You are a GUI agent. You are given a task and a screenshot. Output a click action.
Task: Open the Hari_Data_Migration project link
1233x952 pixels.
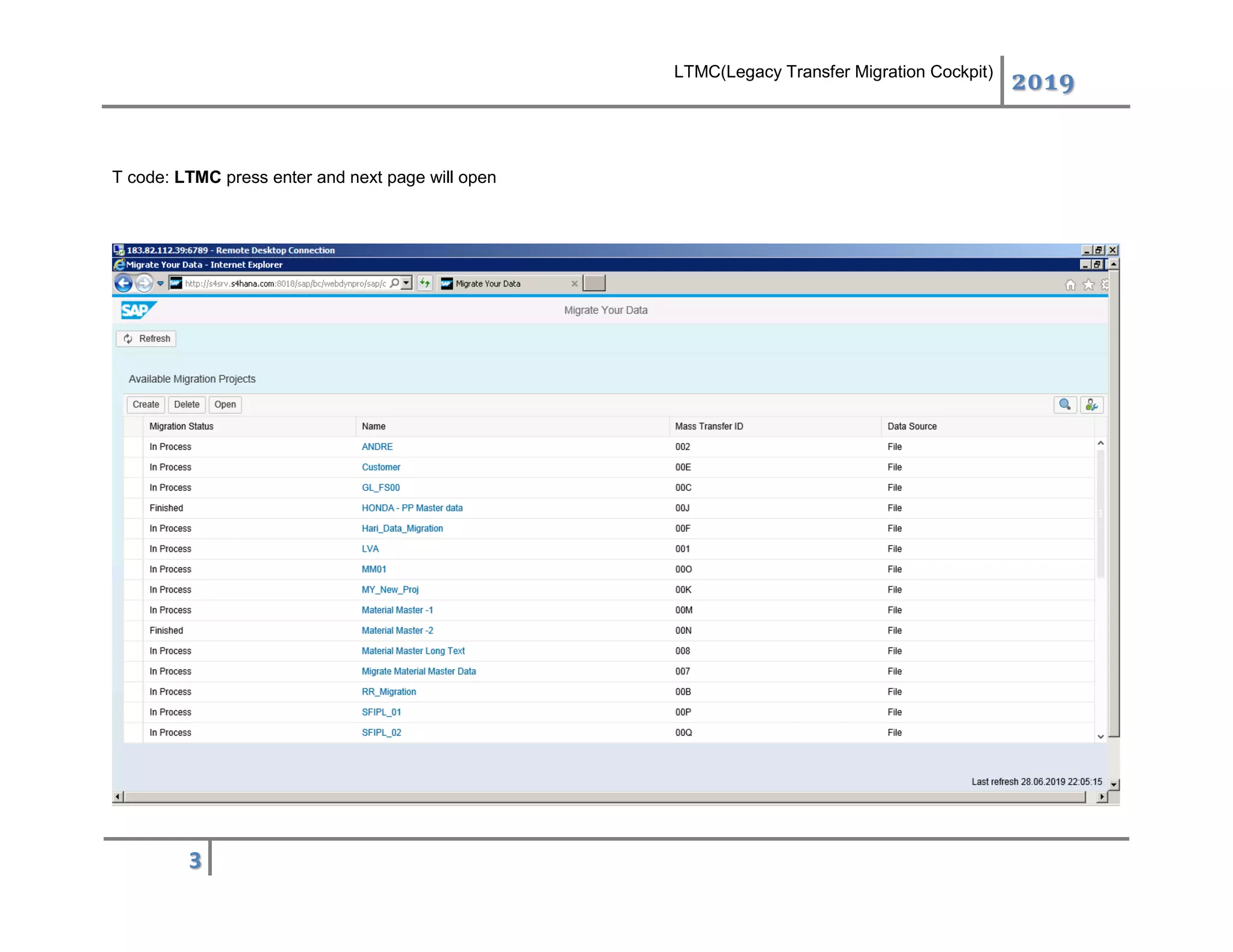click(x=402, y=528)
